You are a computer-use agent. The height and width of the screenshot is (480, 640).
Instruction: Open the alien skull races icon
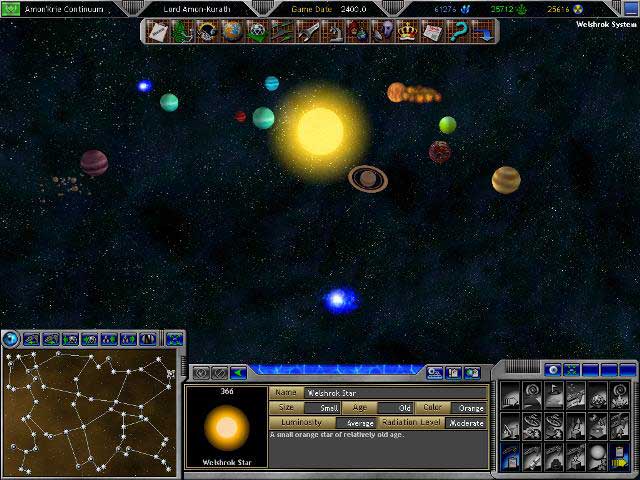pyautogui.click(x=257, y=32)
